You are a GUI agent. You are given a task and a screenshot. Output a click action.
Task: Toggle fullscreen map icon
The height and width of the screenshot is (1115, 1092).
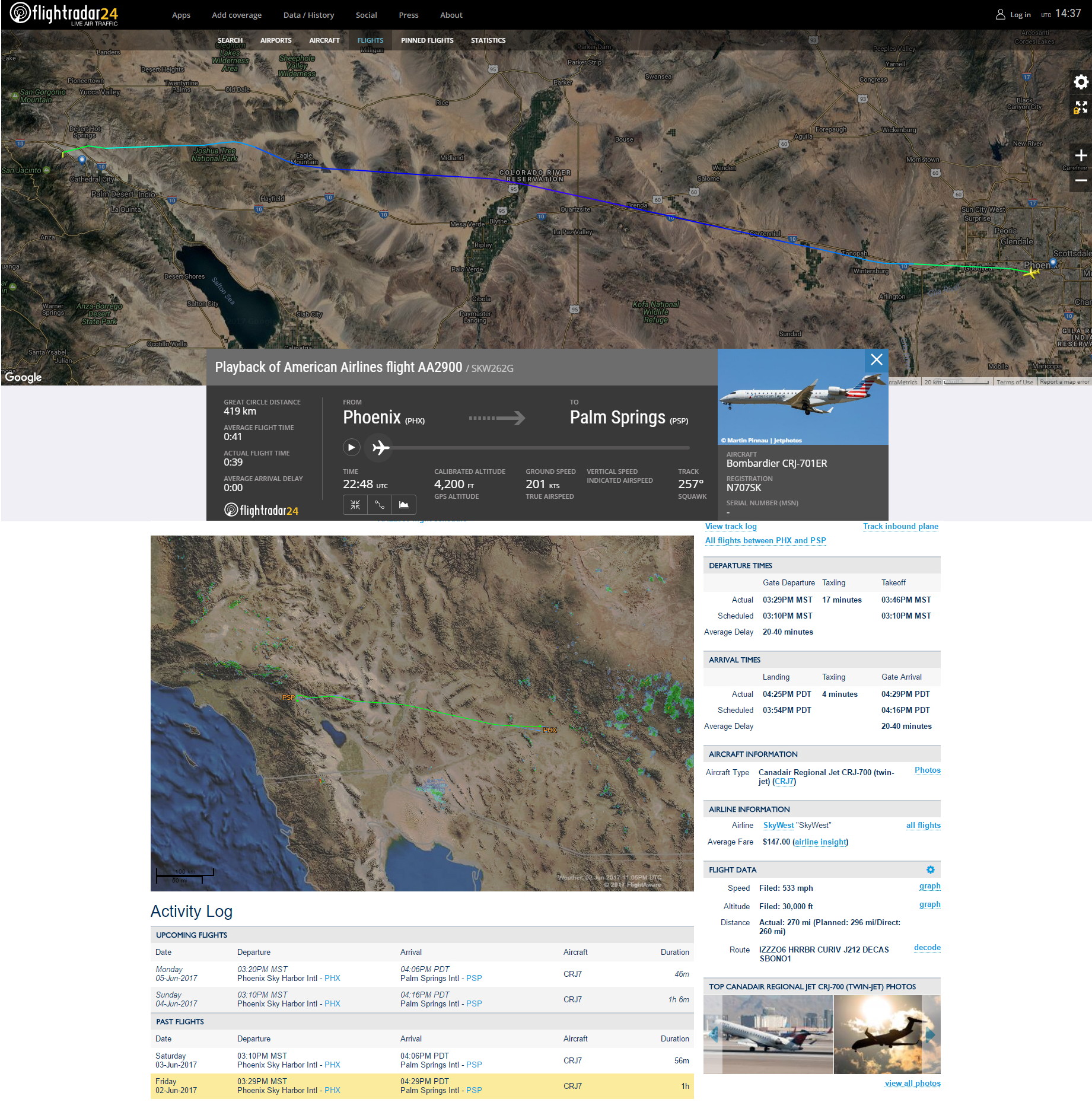pos(1081,107)
